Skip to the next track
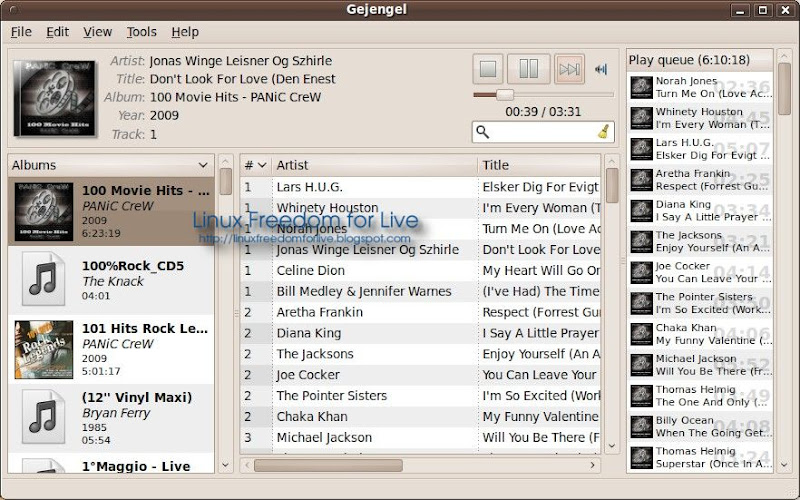The height and width of the screenshot is (500, 800). [x=569, y=69]
